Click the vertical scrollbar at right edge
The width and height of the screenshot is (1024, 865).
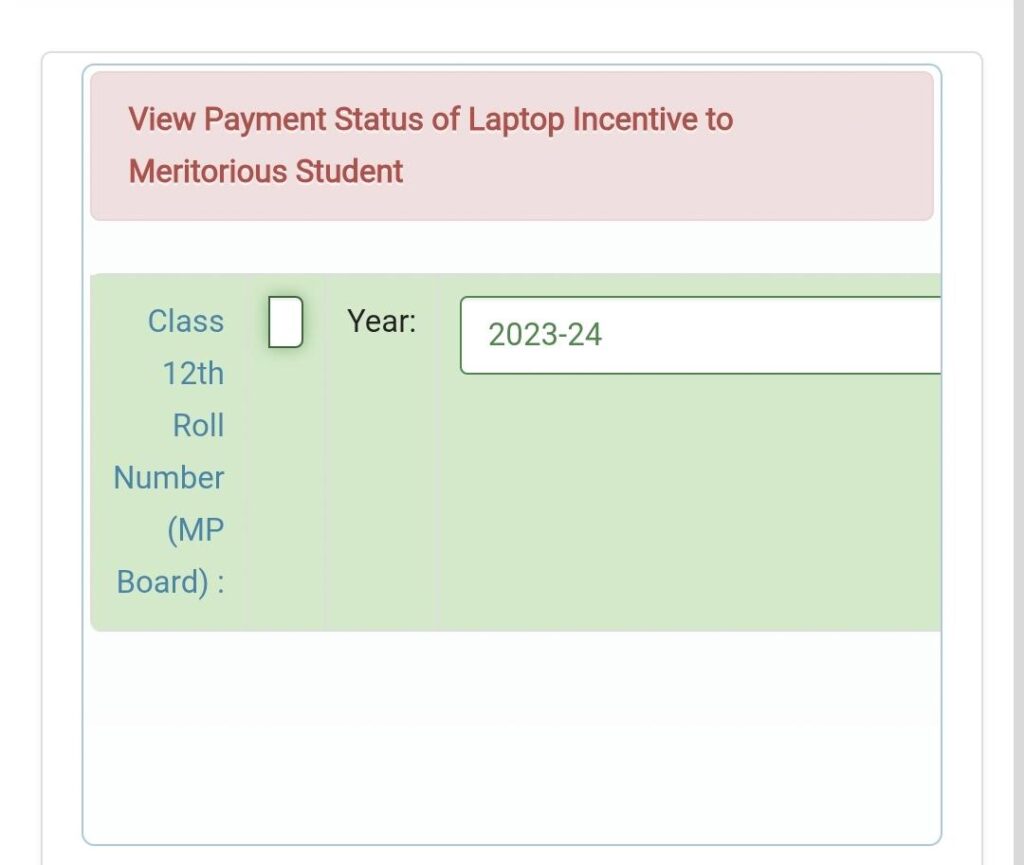click(1018, 432)
